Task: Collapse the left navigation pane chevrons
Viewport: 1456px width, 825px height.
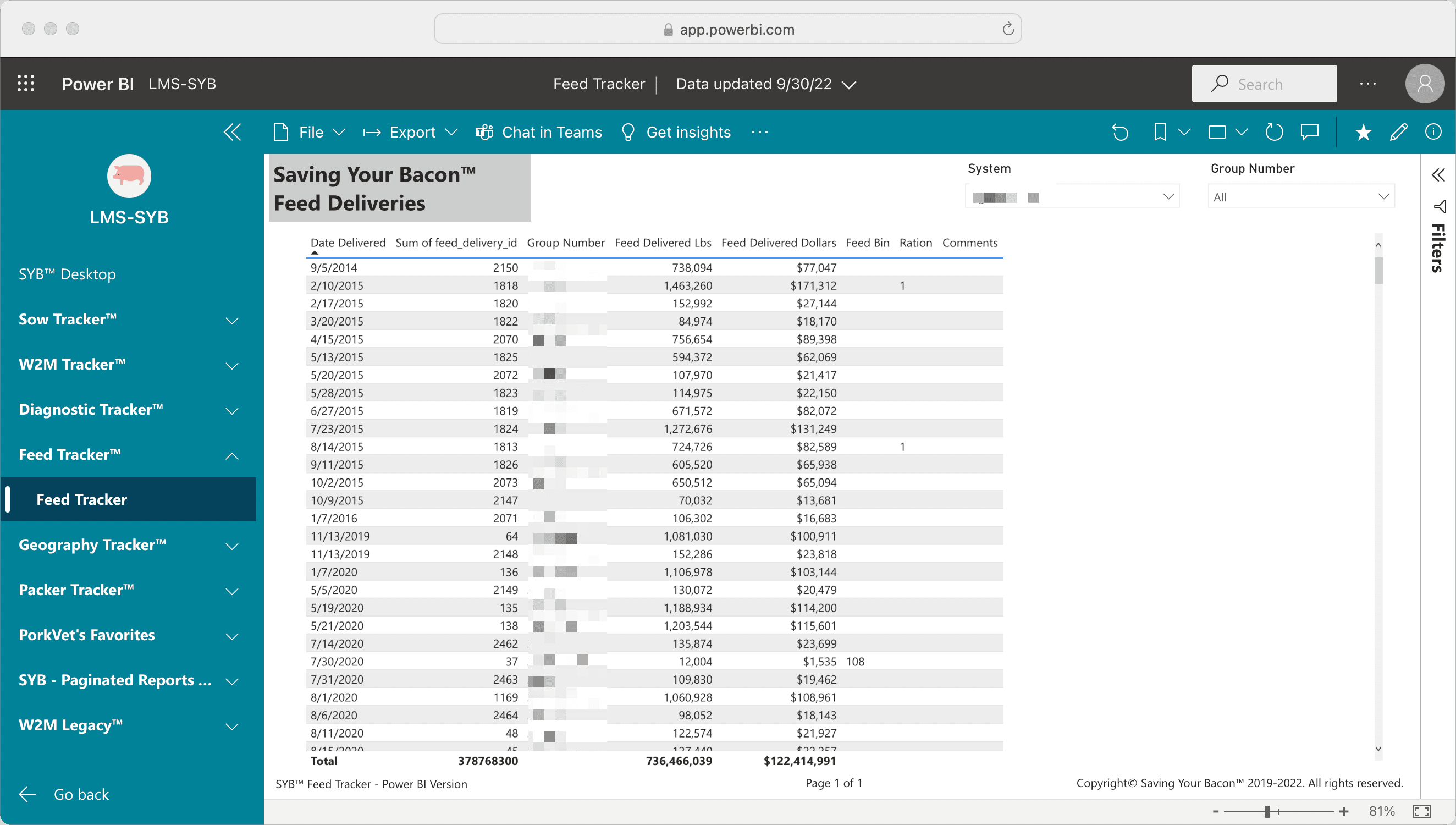Action: (232, 132)
